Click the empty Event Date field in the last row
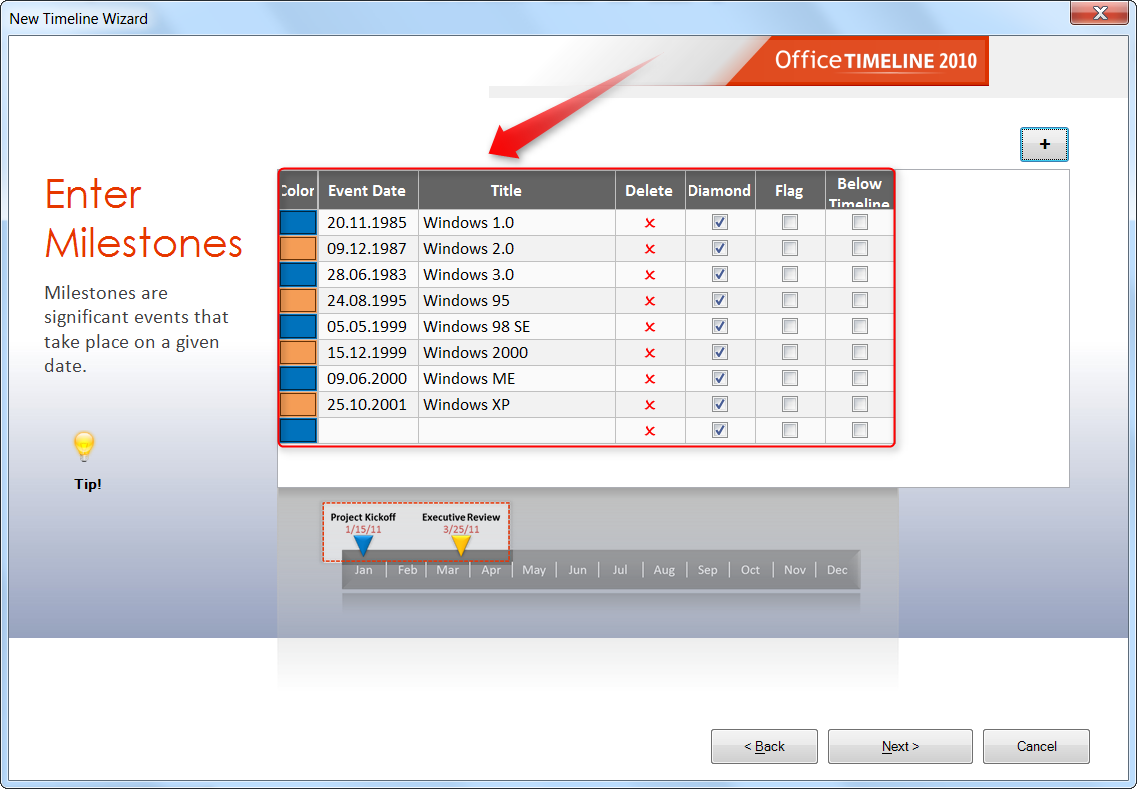The width and height of the screenshot is (1137, 789). pyautogui.click(x=367, y=430)
